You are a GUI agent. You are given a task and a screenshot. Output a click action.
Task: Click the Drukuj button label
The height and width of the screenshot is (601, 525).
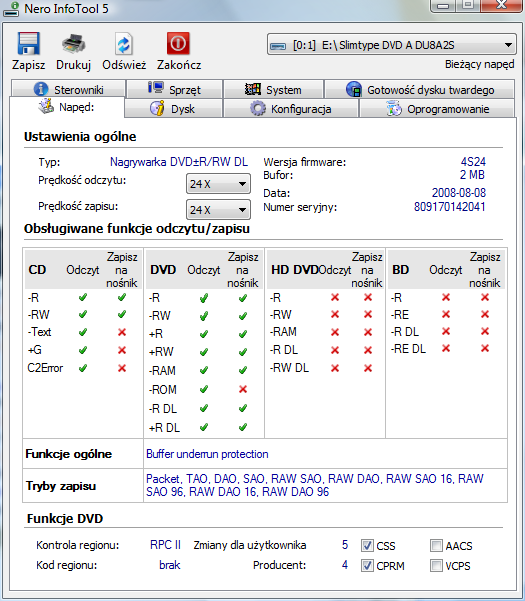pyautogui.click(x=74, y=65)
